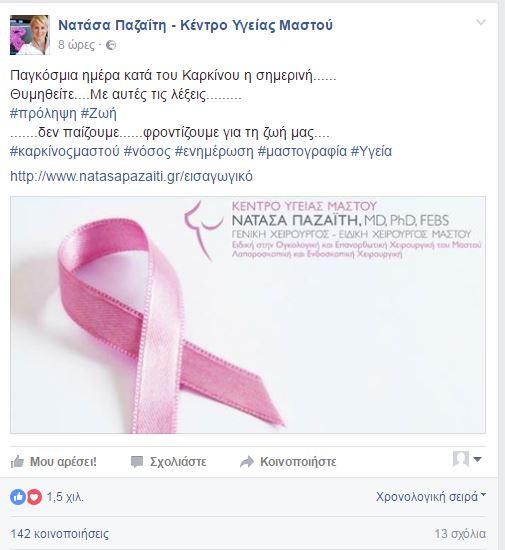Open the comment-as identity dropdown arrow

click(x=477, y=459)
